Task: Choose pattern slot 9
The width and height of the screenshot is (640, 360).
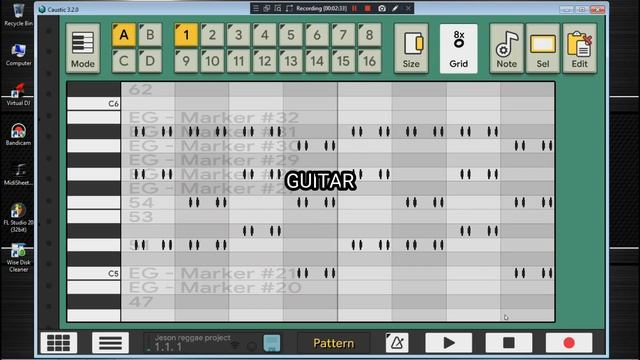Action: (x=186, y=61)
